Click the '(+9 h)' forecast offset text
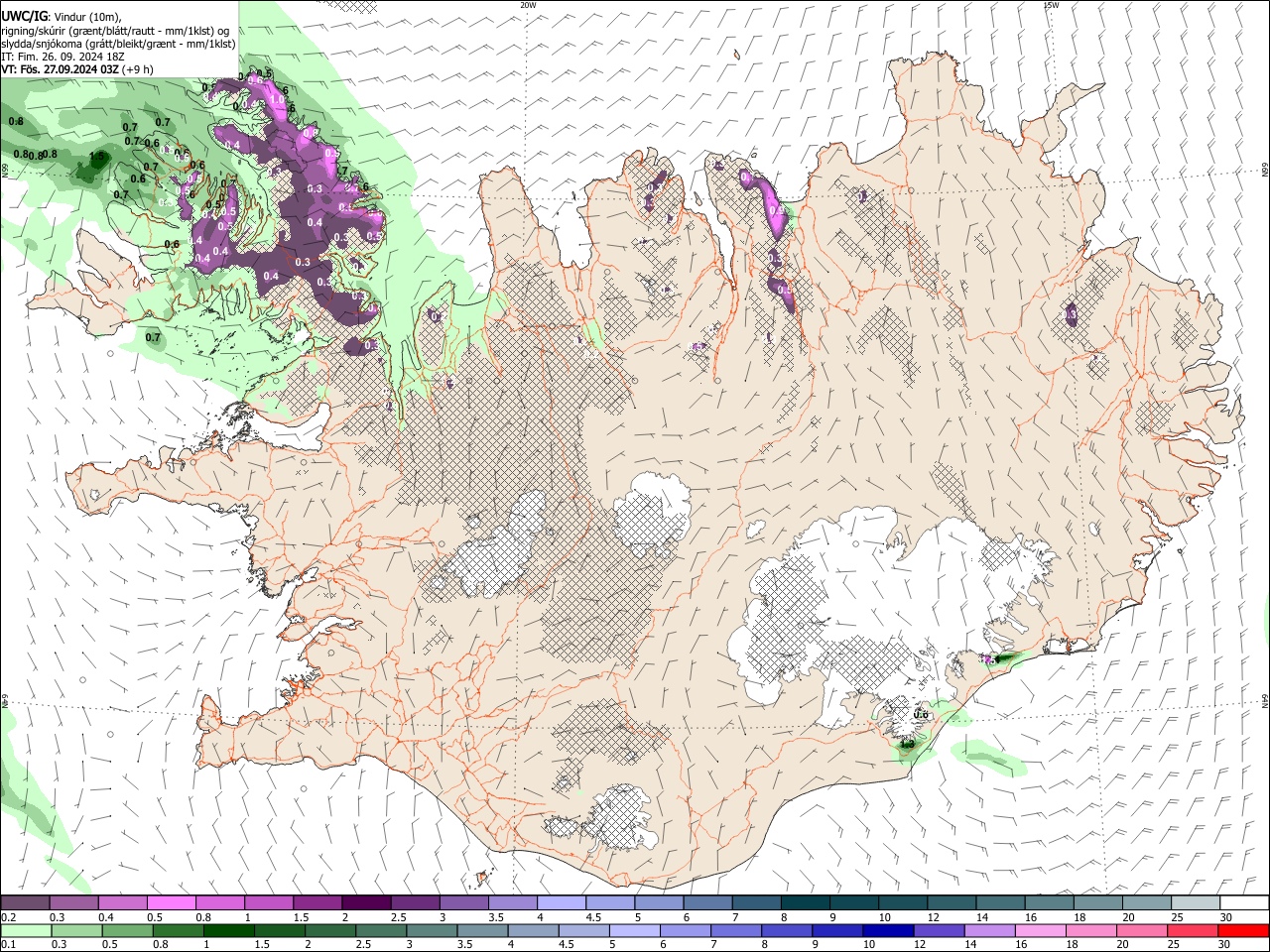 click(x=138, y=69)
